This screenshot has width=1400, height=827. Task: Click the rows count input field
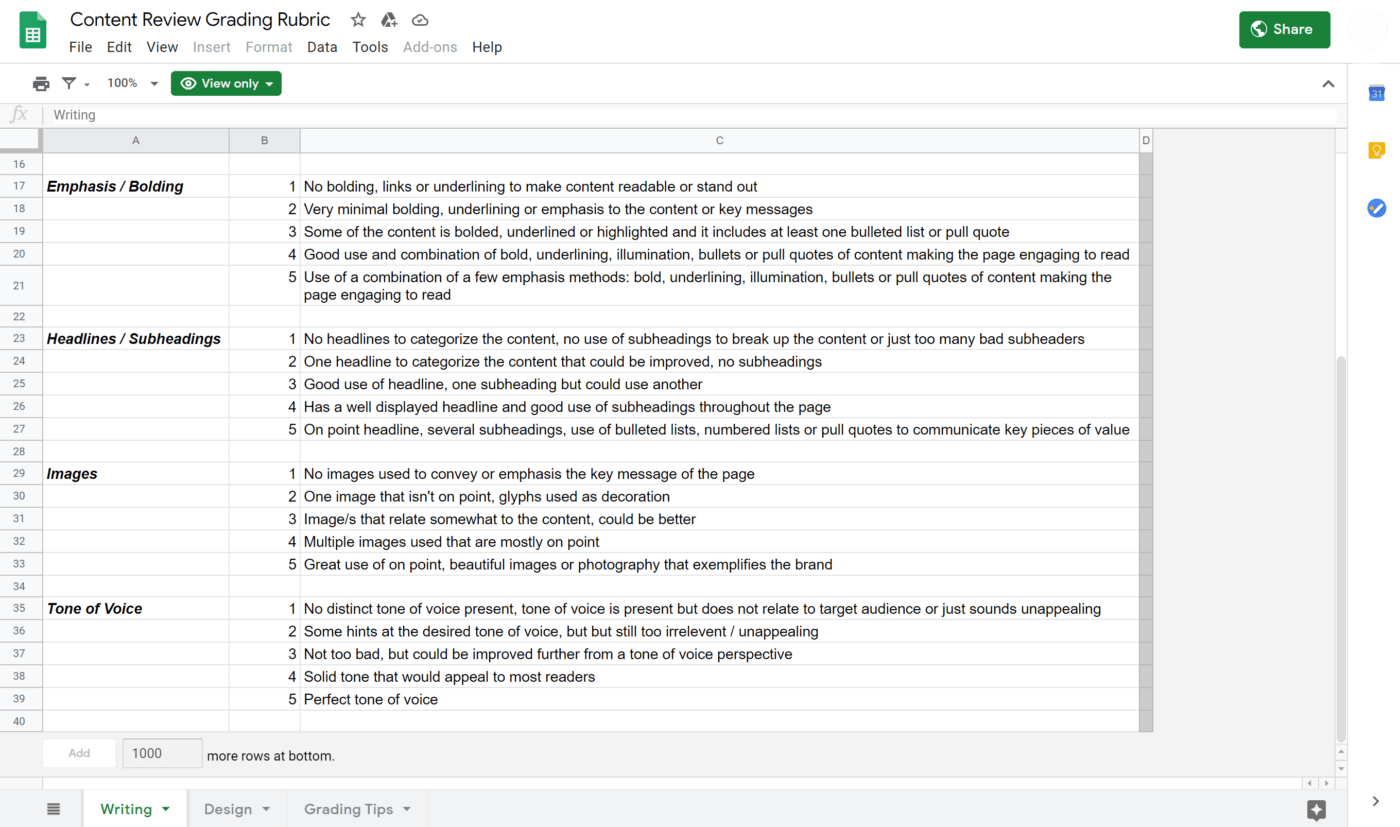162,754
